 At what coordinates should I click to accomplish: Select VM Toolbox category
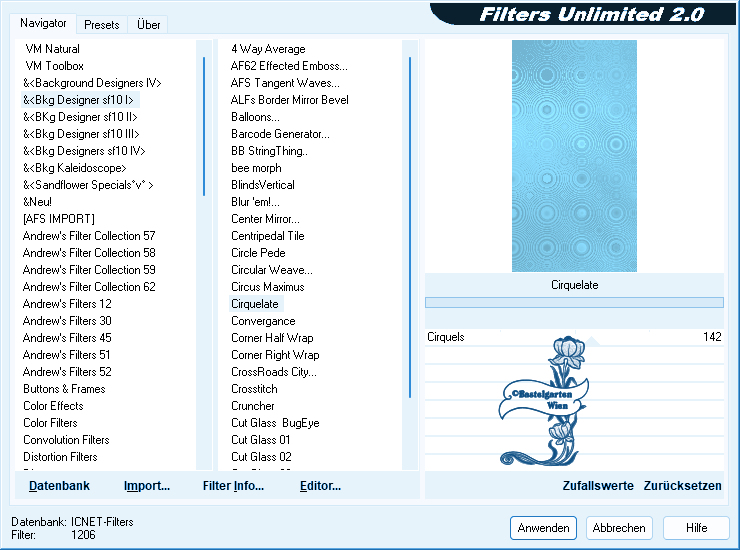[54, 66]
